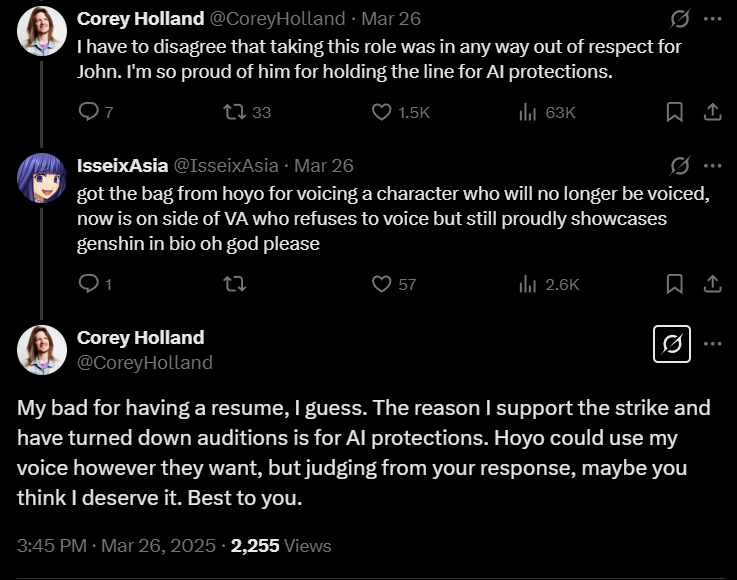Open more options on first tweet
This screenshot has height=580, width=737.
tap(713, 19)
